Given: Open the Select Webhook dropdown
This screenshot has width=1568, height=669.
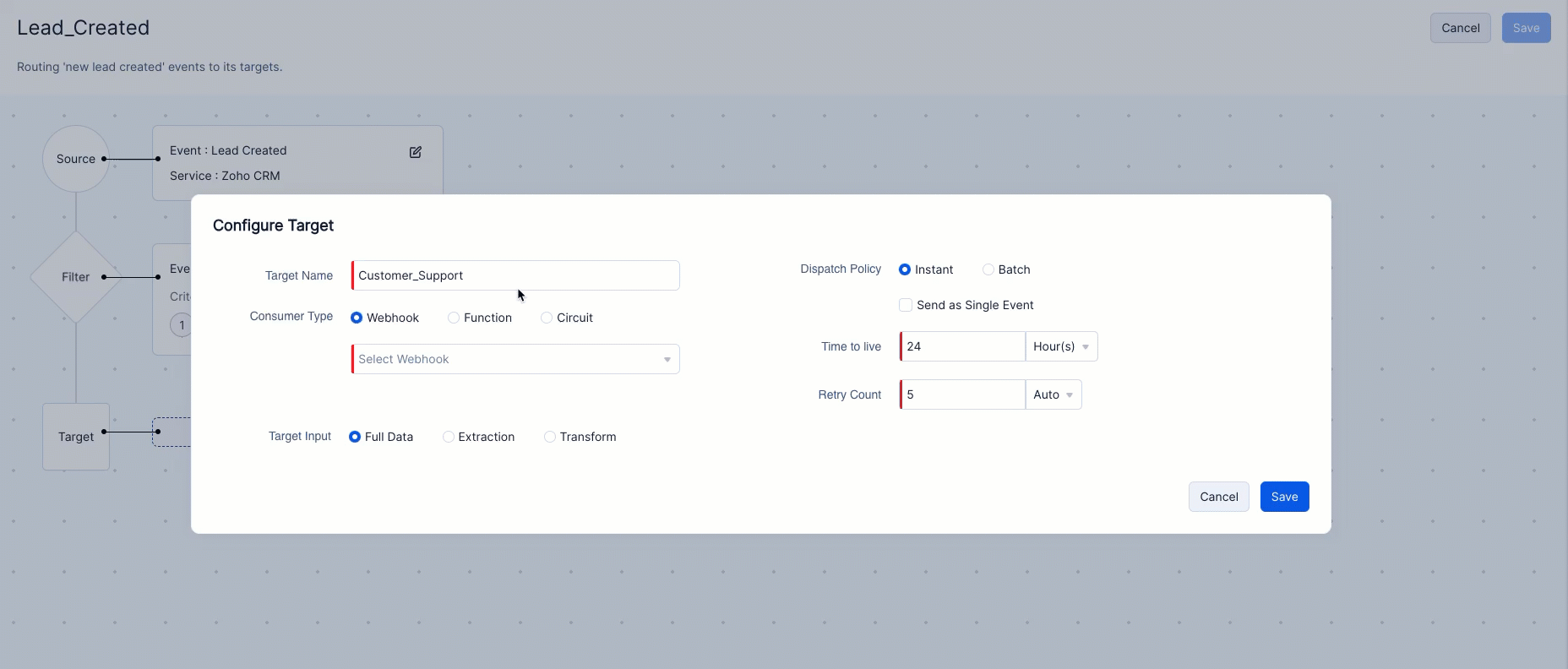Looking at the screenshot, I should pyautogui.click(x=515, y=359).
